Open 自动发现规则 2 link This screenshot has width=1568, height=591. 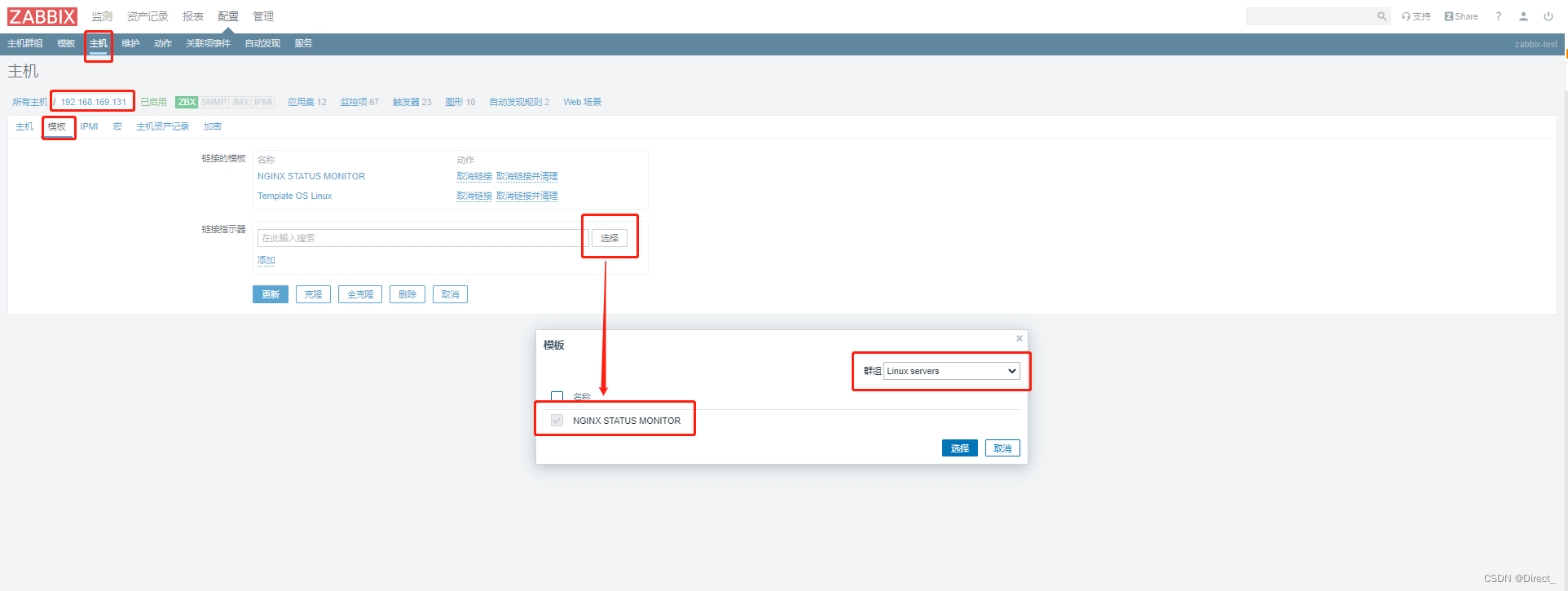click(519, 102)
